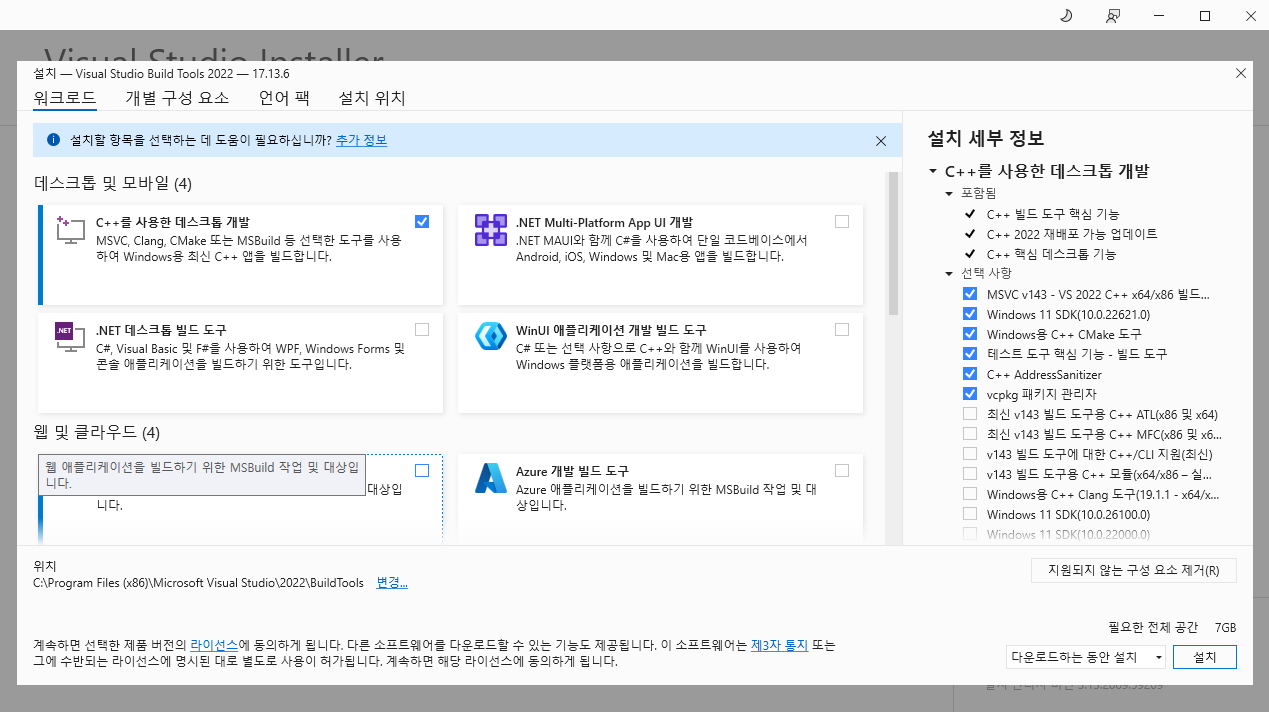Uncheck MSVC v143 - VS 2022 C++ option

tap(970, 294)
